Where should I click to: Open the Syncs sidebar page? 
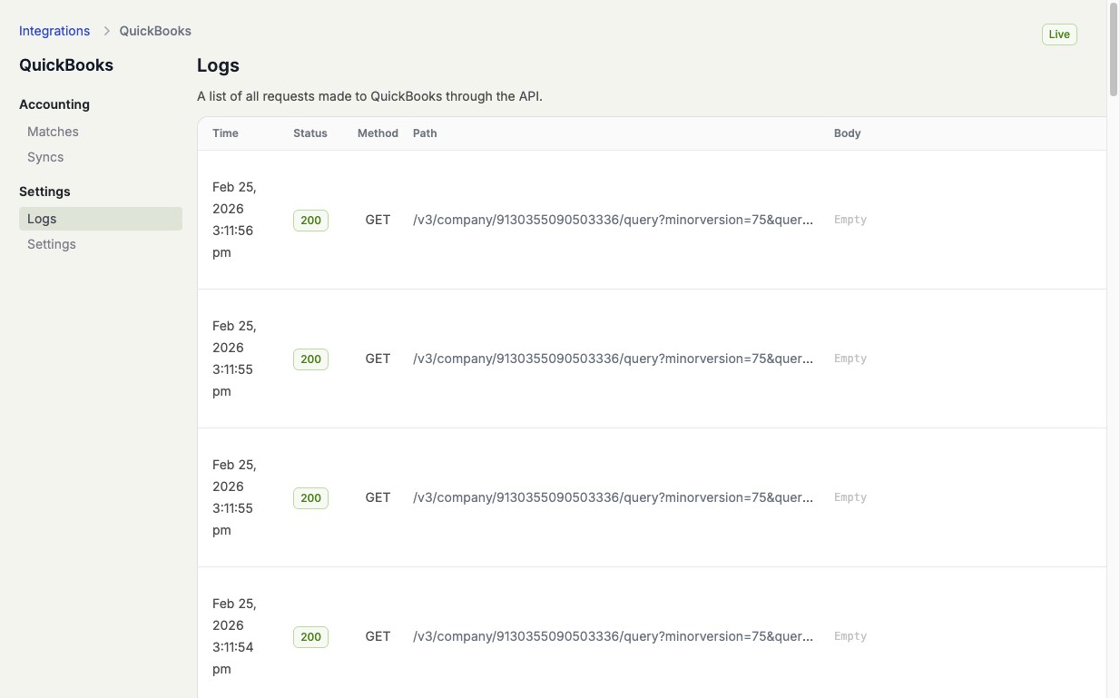tap(45, 157)
